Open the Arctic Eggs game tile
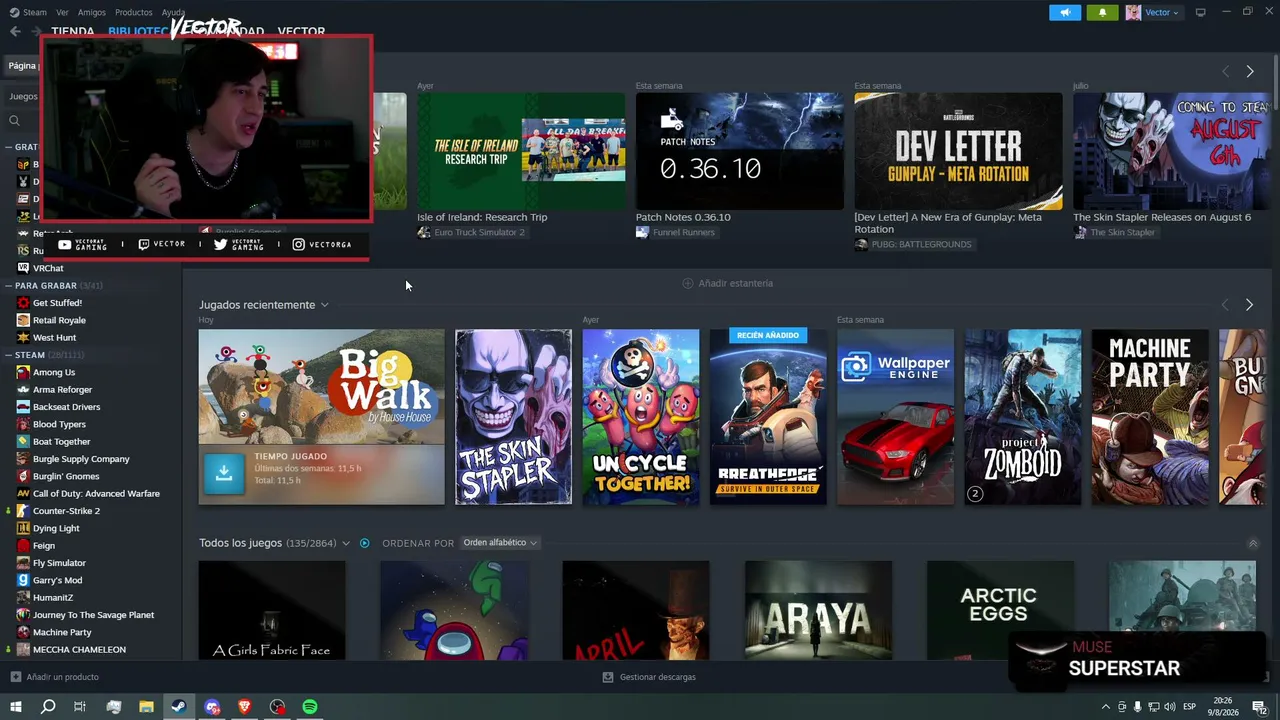The image size is (1280, 720). point(1000,610)
